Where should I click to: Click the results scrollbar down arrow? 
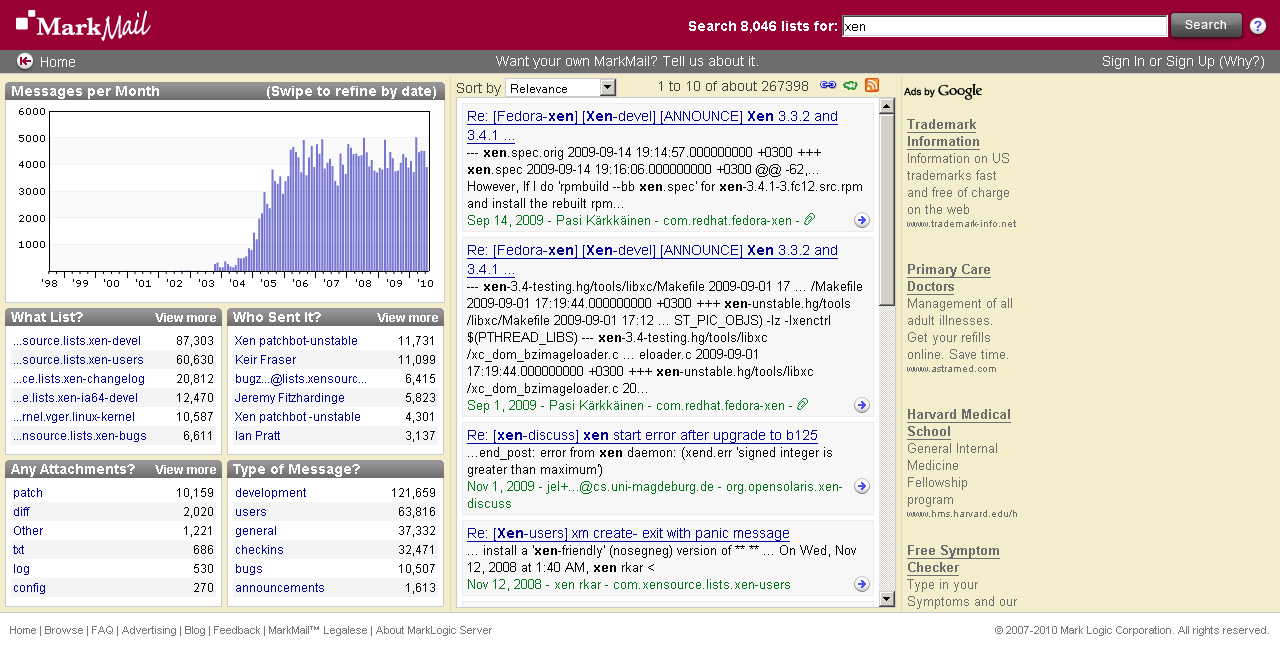pyautogui.click(x=887, y=599)
